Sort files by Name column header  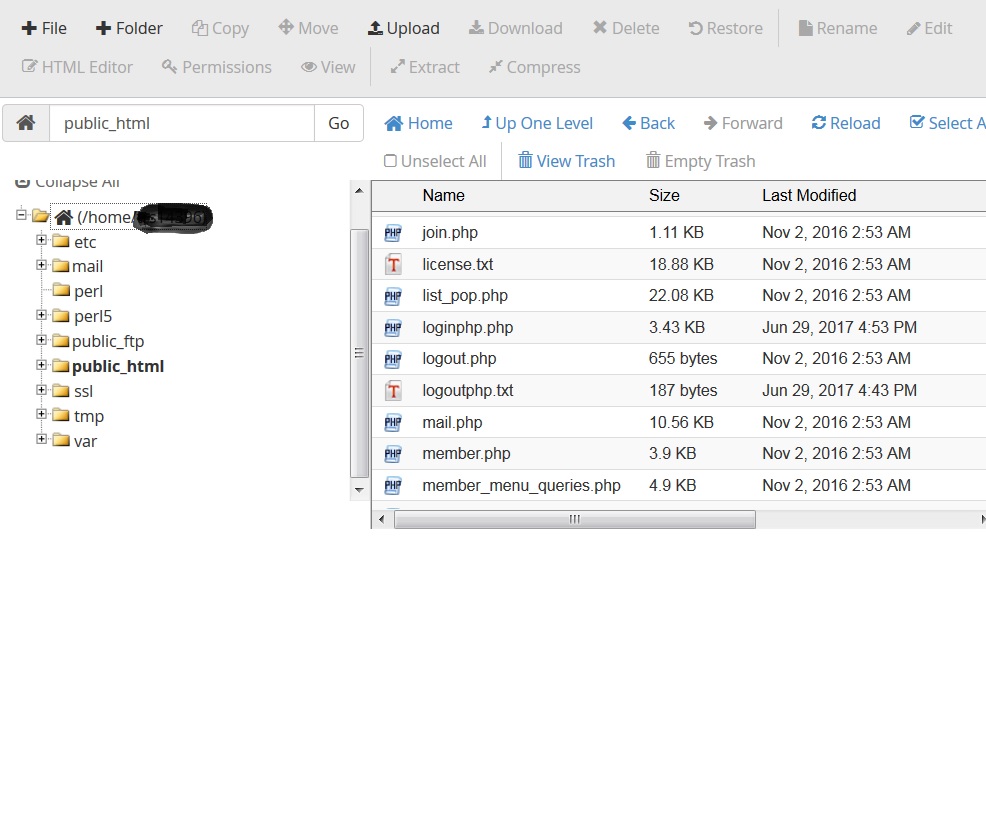click(443, 196)
